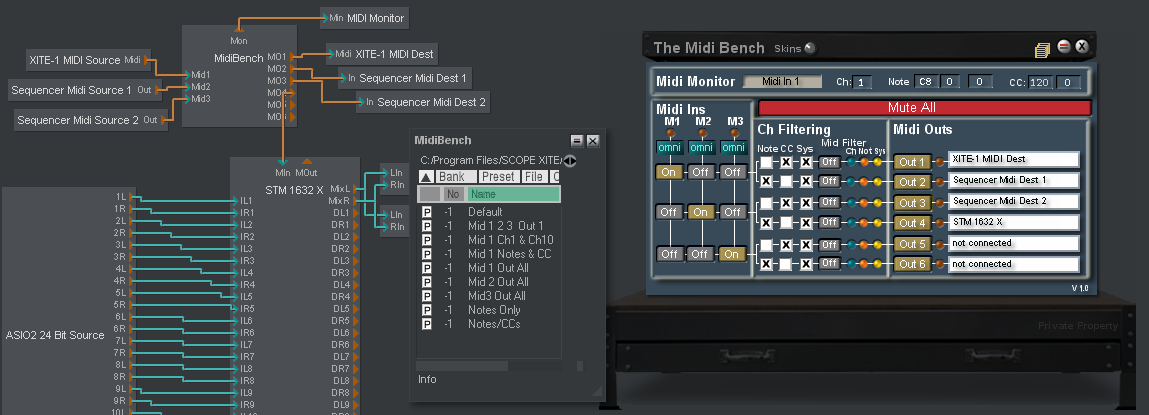Toggle Mid Filter Off switch for Out 3
The height and width of the screenshot is (415, 1149).
click(x=830, y=202)
